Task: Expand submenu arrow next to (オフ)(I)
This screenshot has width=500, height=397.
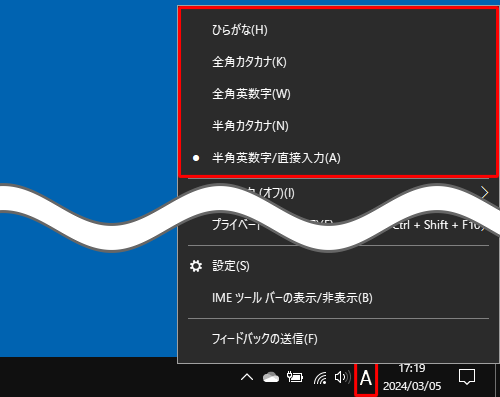Action: [x=485, y=192]
